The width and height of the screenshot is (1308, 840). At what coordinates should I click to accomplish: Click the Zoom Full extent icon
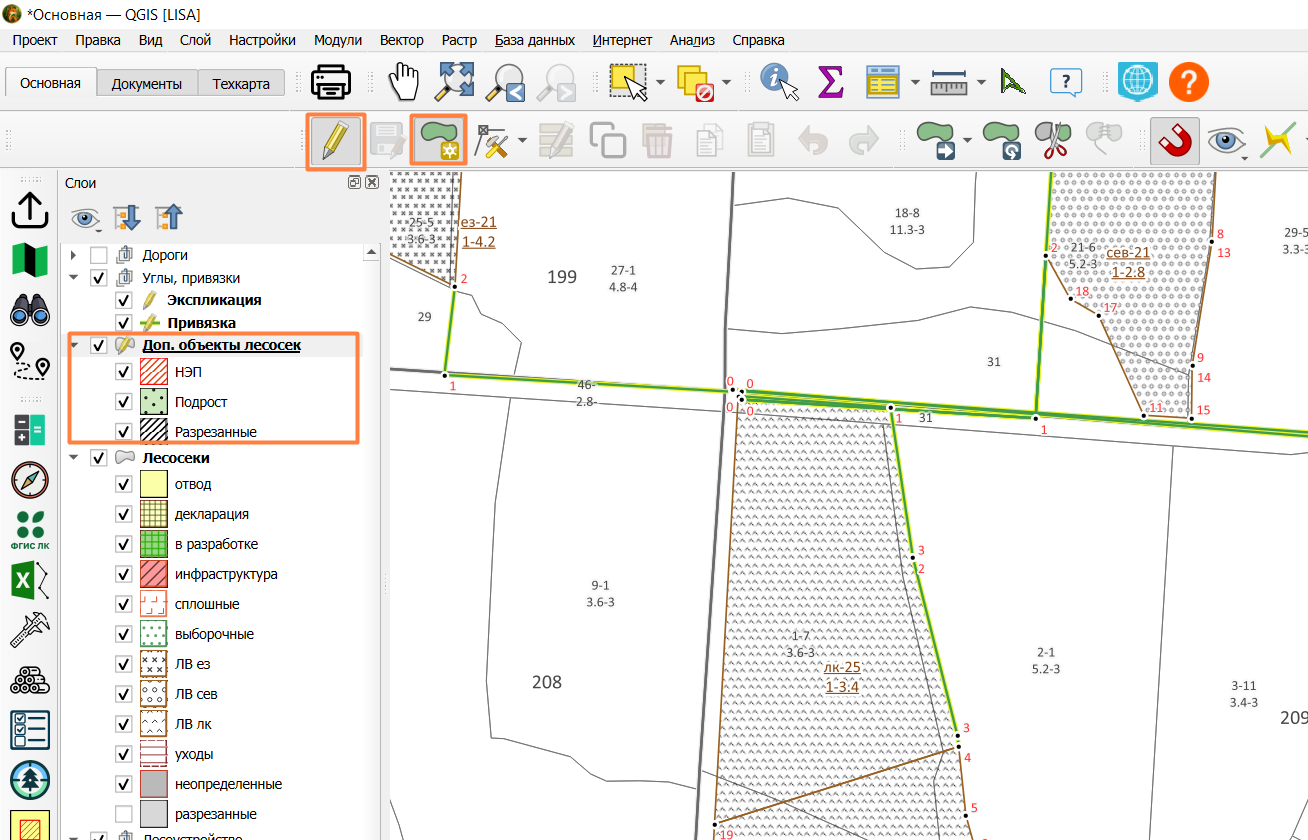[x=455, y=82]
